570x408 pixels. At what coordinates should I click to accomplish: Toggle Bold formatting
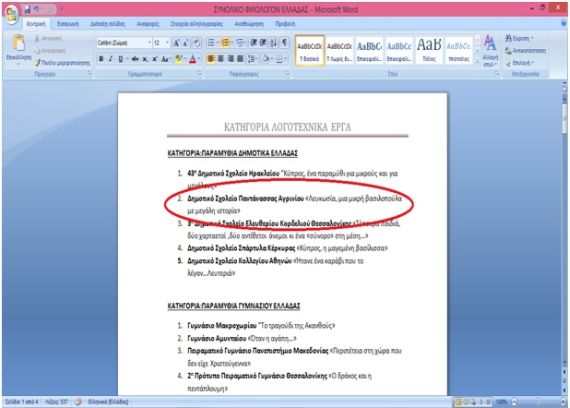(x=101, y=59)
